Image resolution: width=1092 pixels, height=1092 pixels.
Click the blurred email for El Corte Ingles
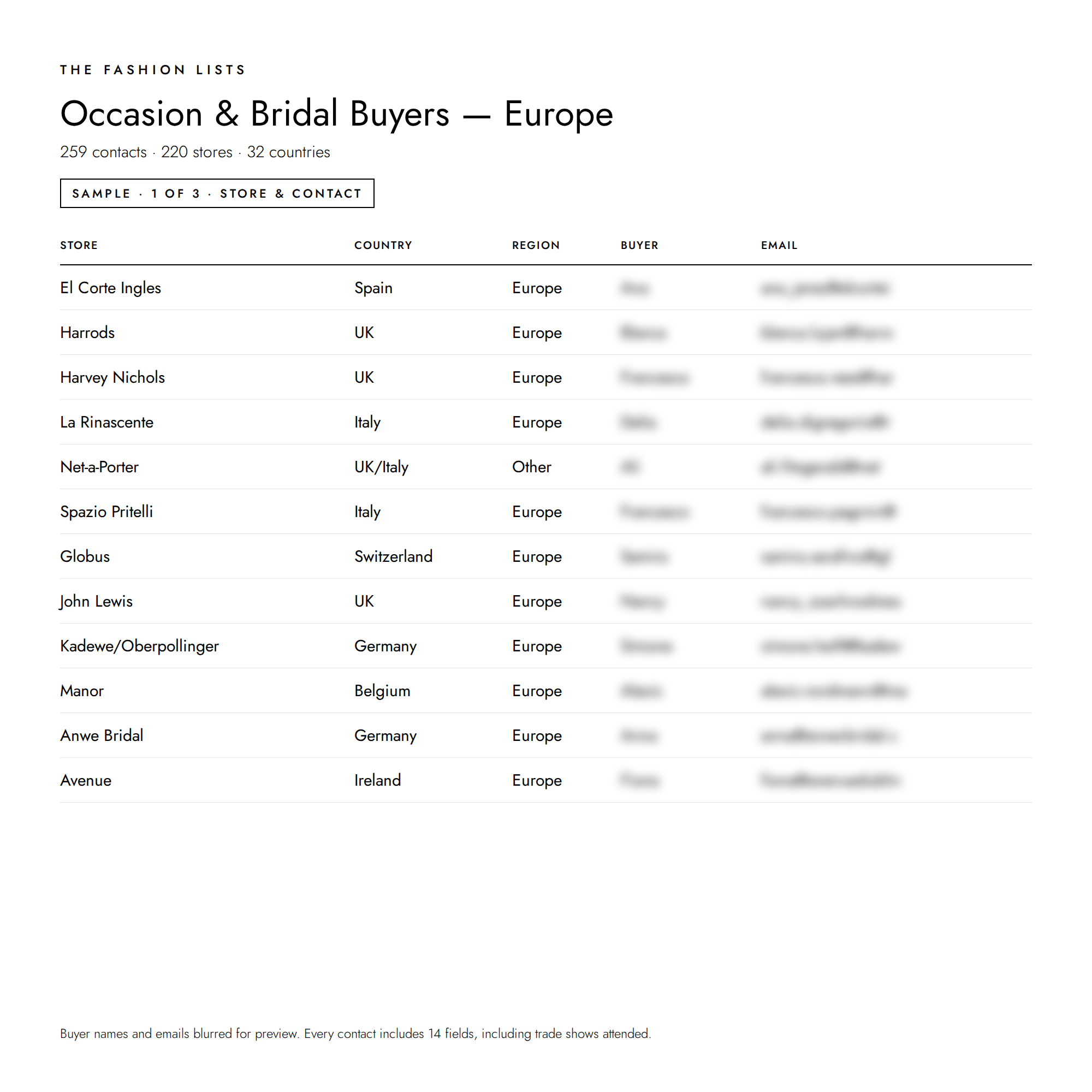[824, 288]
